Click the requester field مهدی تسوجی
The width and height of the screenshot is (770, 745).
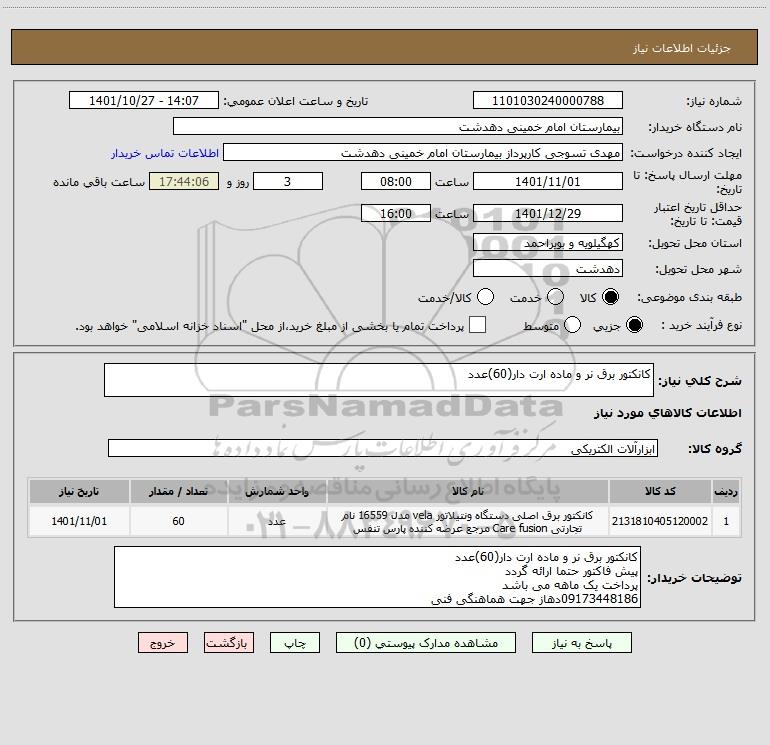[x=423, y=153]
